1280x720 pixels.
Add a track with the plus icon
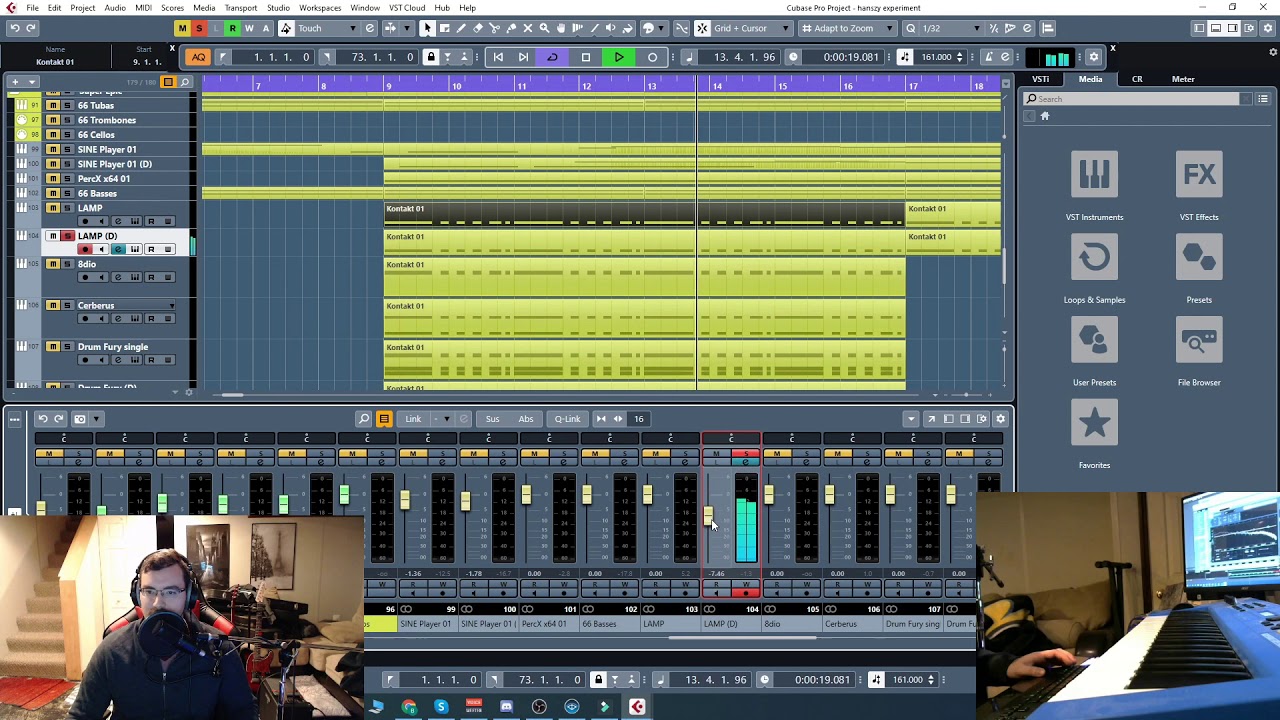[14, 82]
